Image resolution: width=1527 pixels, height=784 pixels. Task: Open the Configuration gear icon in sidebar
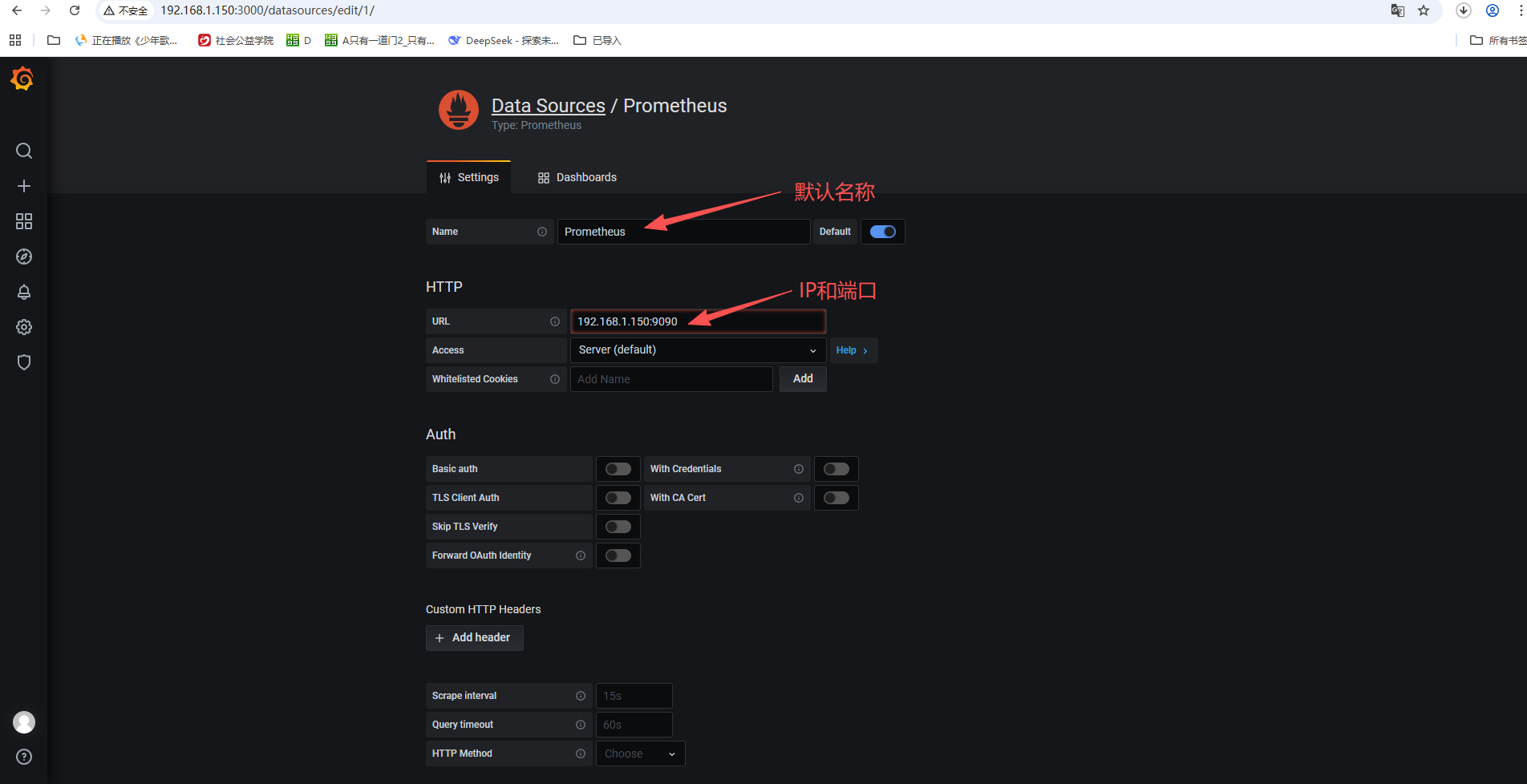(x=24, y=327)
